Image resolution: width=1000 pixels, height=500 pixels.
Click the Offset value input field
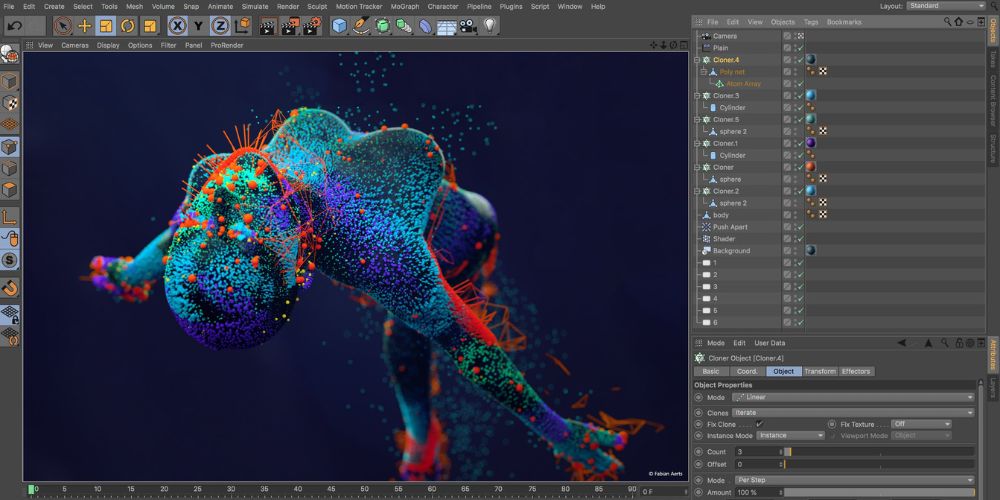point(757,464)
